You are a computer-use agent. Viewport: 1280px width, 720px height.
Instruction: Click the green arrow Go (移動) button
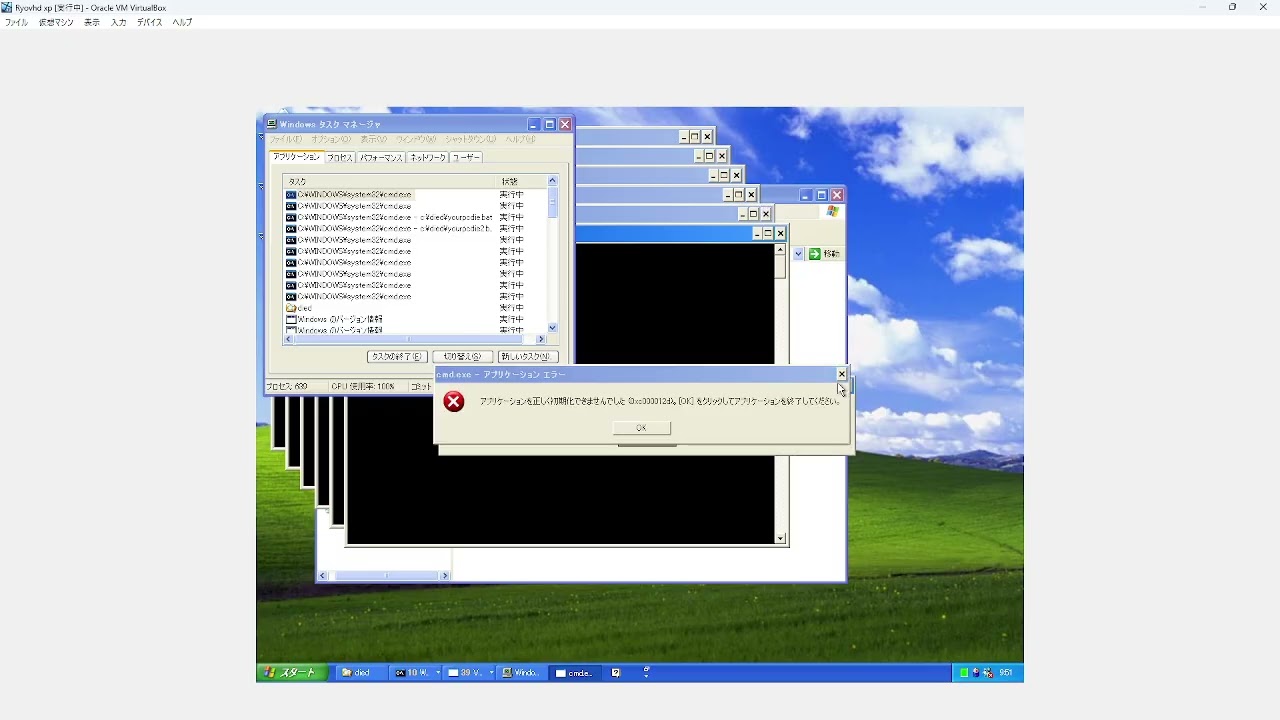(825, 254)
